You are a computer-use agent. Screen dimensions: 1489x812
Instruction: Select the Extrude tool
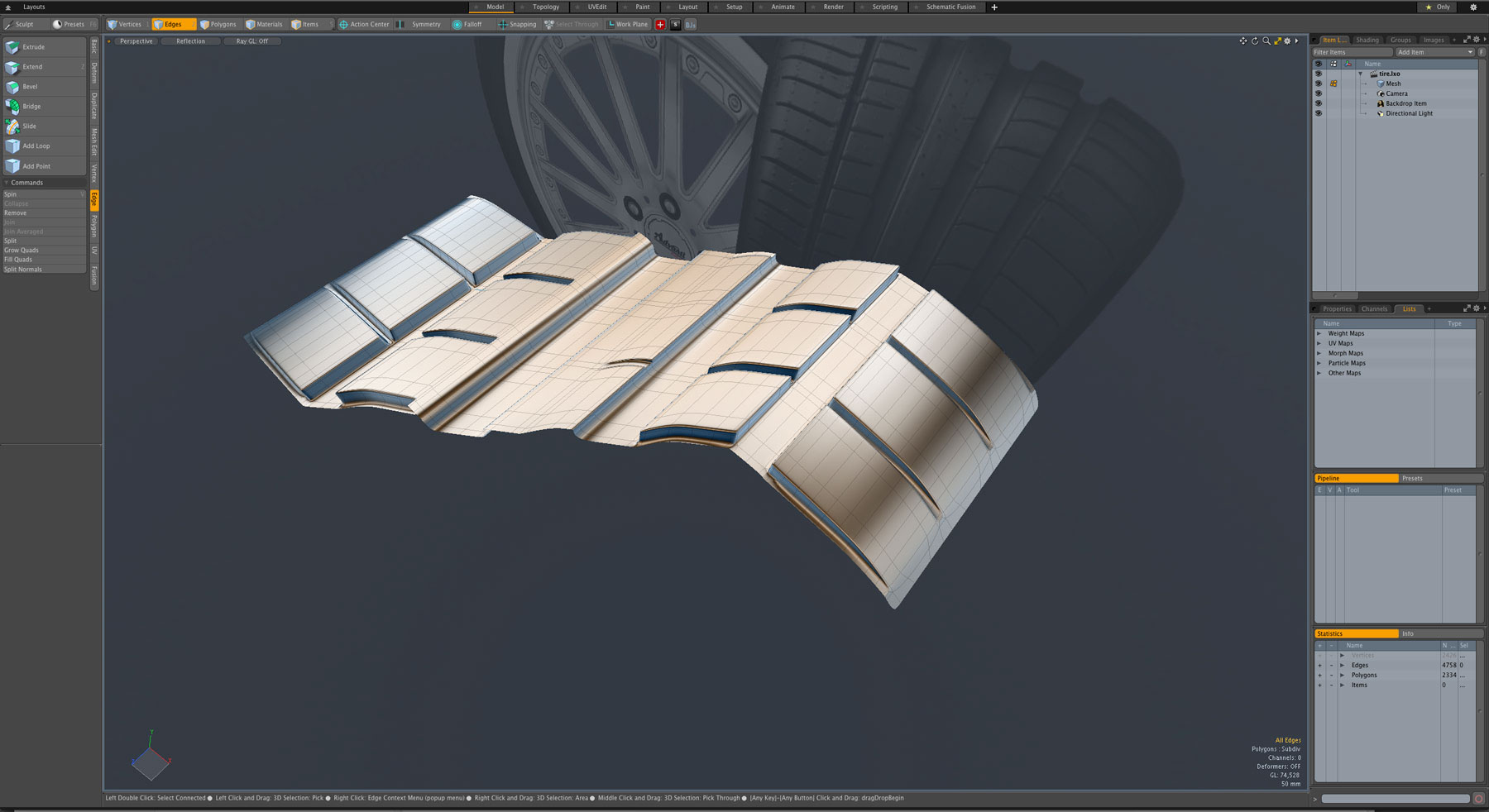[35, 47]
